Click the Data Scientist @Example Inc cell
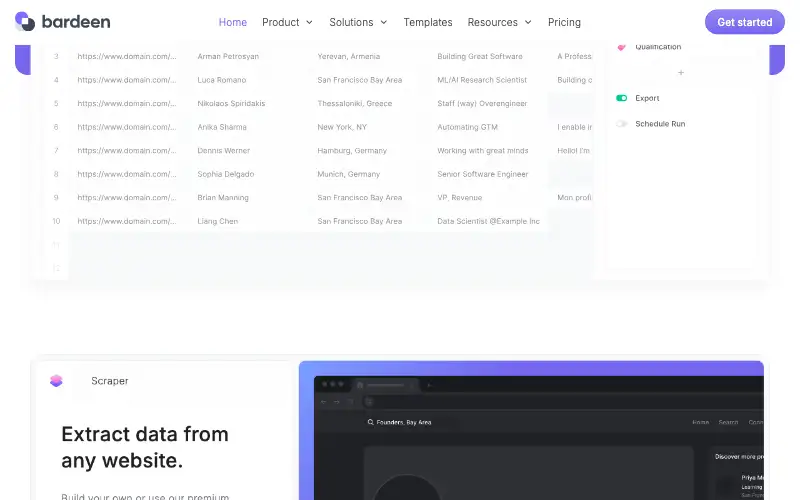The width and height of the screenshot is (800, 500). coord(488,221)
